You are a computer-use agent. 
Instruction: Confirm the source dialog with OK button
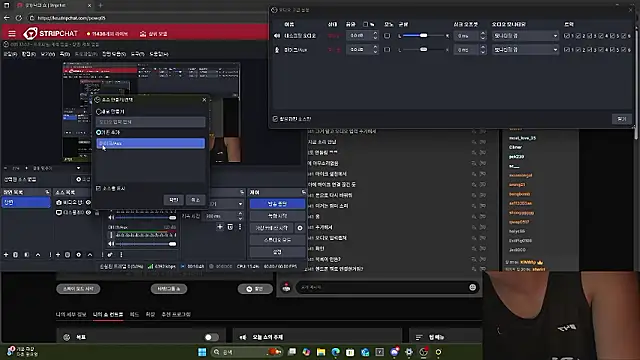pos(173,200)
